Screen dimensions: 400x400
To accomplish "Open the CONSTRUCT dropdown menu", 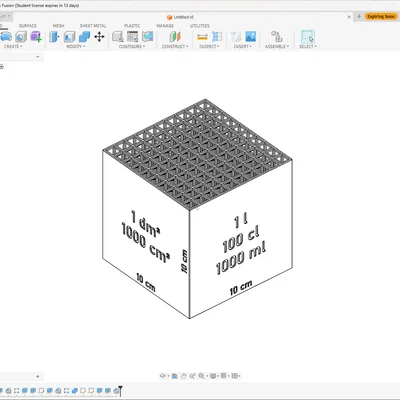I will pos(175,46).
